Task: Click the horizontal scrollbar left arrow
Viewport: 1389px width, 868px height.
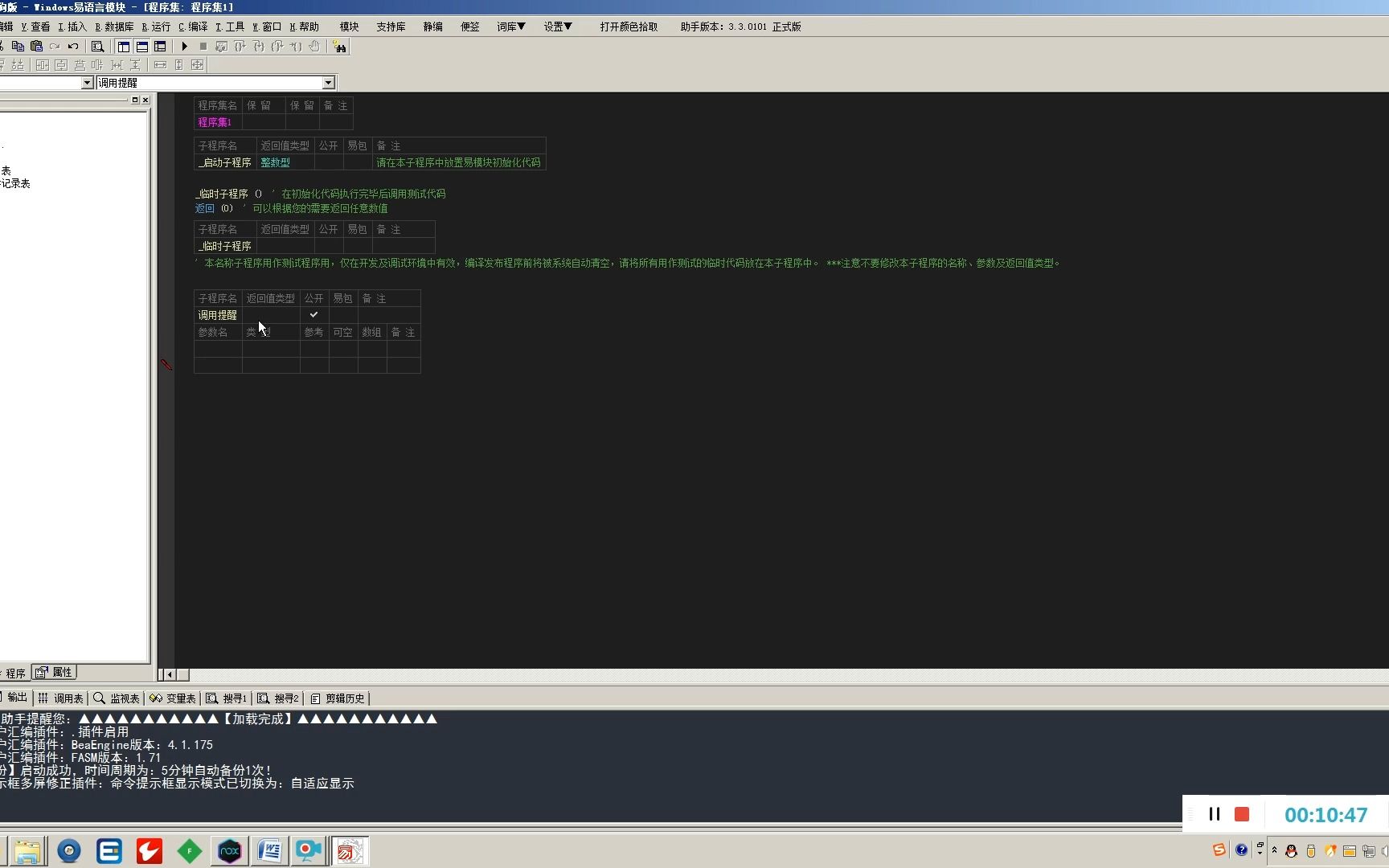Action: click(170, 674)
